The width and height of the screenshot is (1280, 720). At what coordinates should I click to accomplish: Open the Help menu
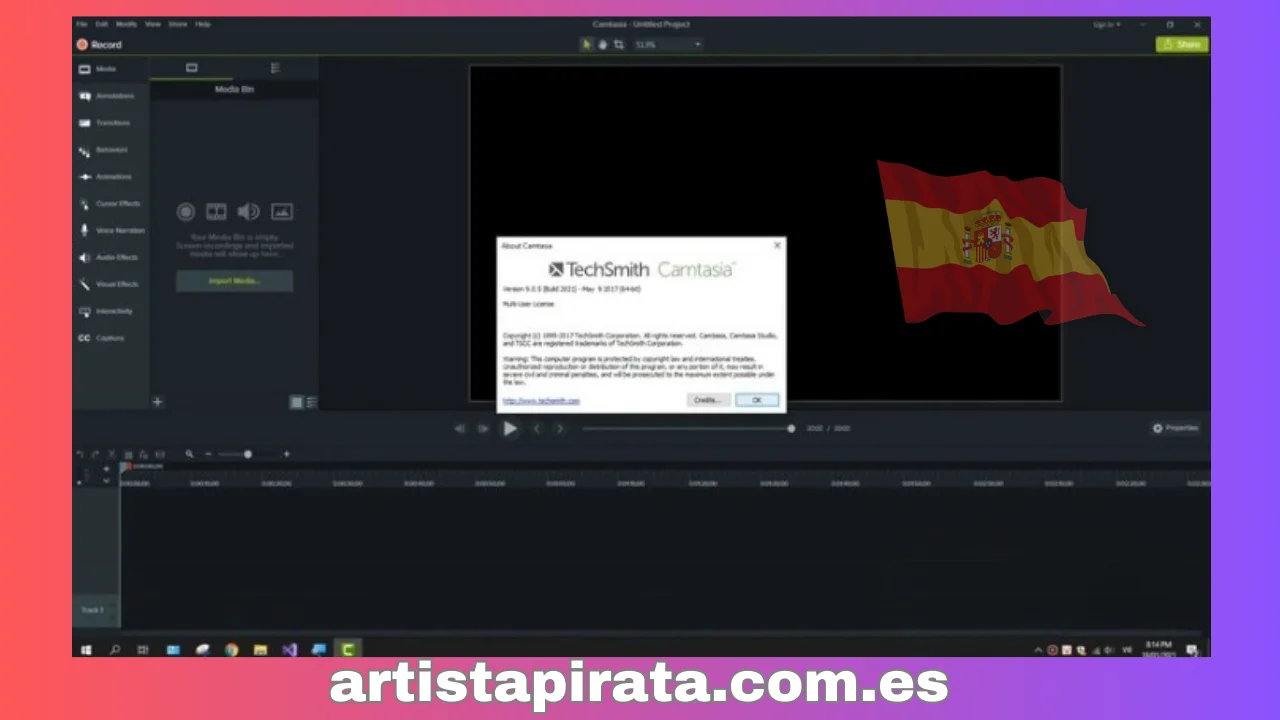point(203,24)
